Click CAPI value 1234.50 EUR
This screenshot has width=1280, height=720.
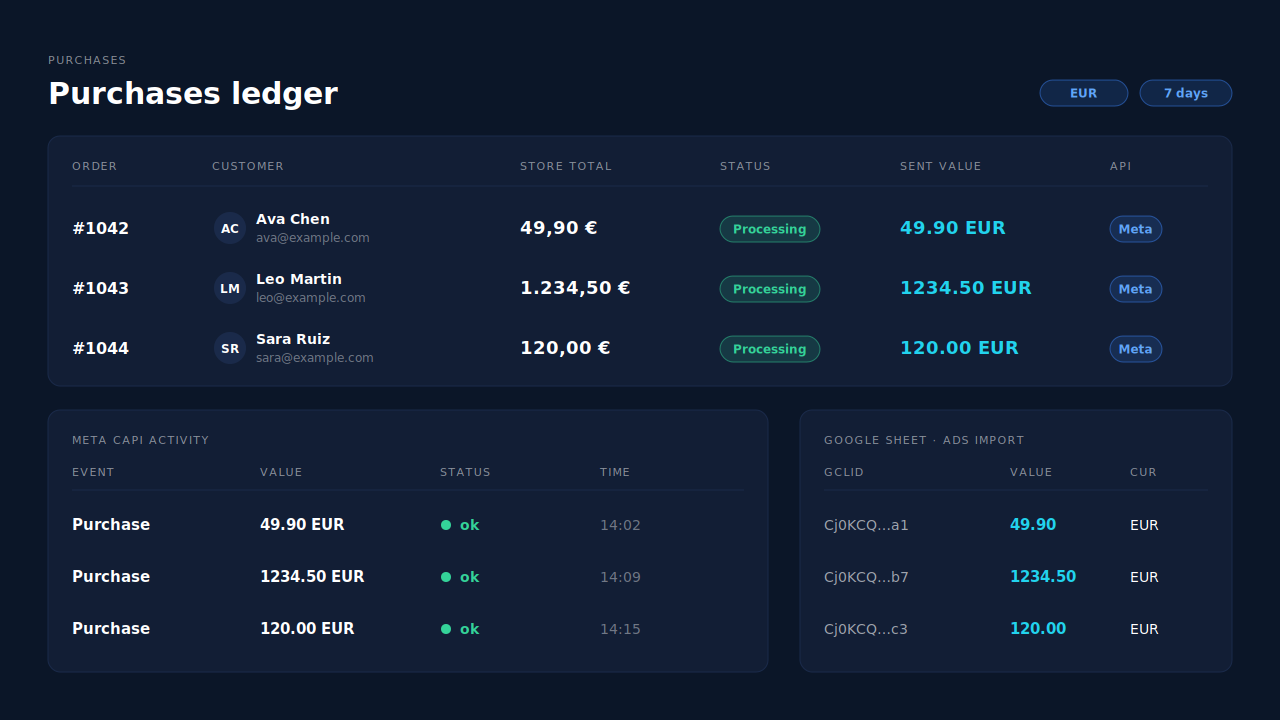click(312, 577)
